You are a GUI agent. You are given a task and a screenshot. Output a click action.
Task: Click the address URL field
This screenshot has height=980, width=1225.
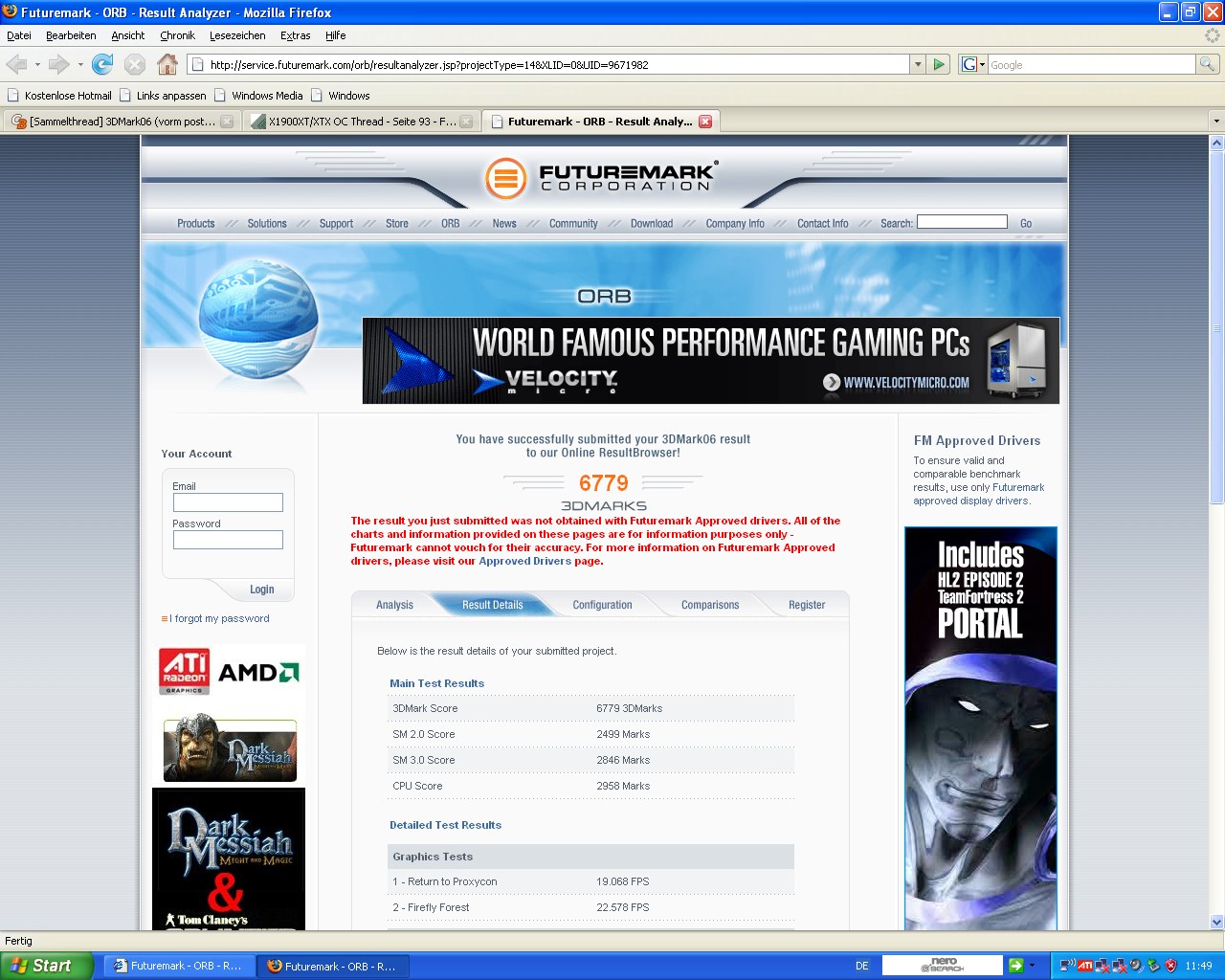(548, 64)
